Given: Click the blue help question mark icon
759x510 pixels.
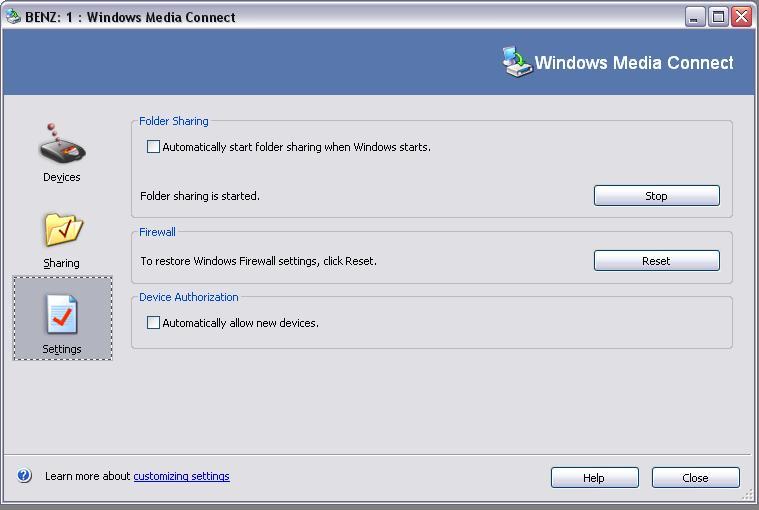Looking at the screenshot, I should pos(24,476).
